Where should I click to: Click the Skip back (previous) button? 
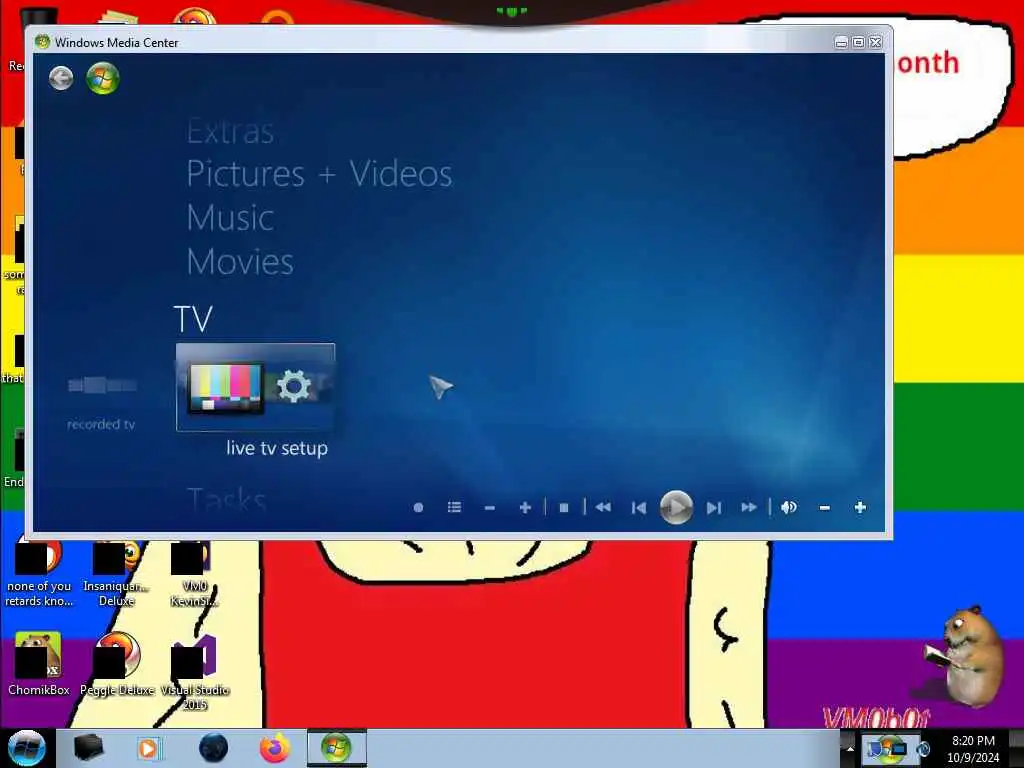pos(639,507)
